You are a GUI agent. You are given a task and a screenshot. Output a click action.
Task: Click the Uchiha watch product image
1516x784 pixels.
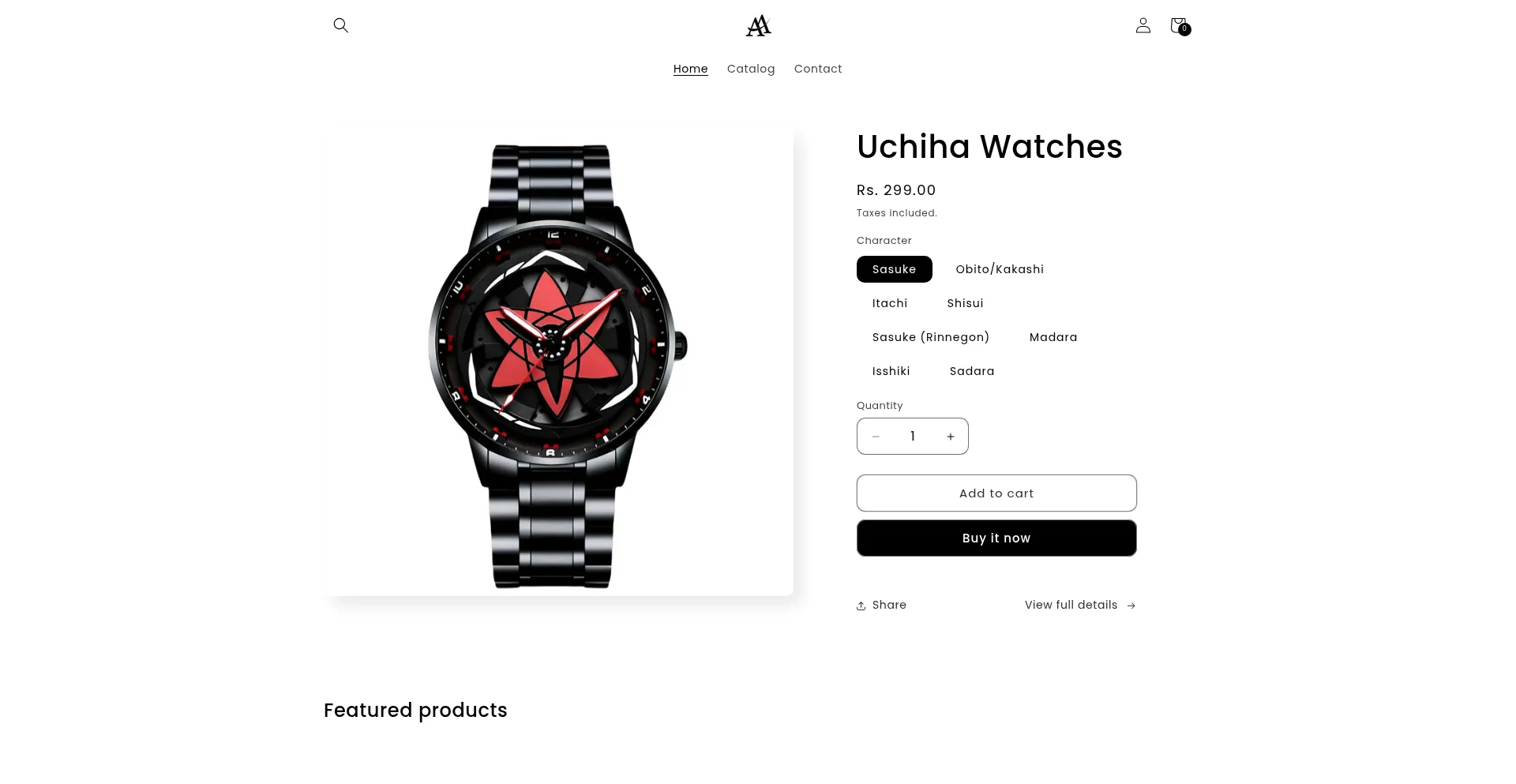pyautogui.click(x=558, y=362)
